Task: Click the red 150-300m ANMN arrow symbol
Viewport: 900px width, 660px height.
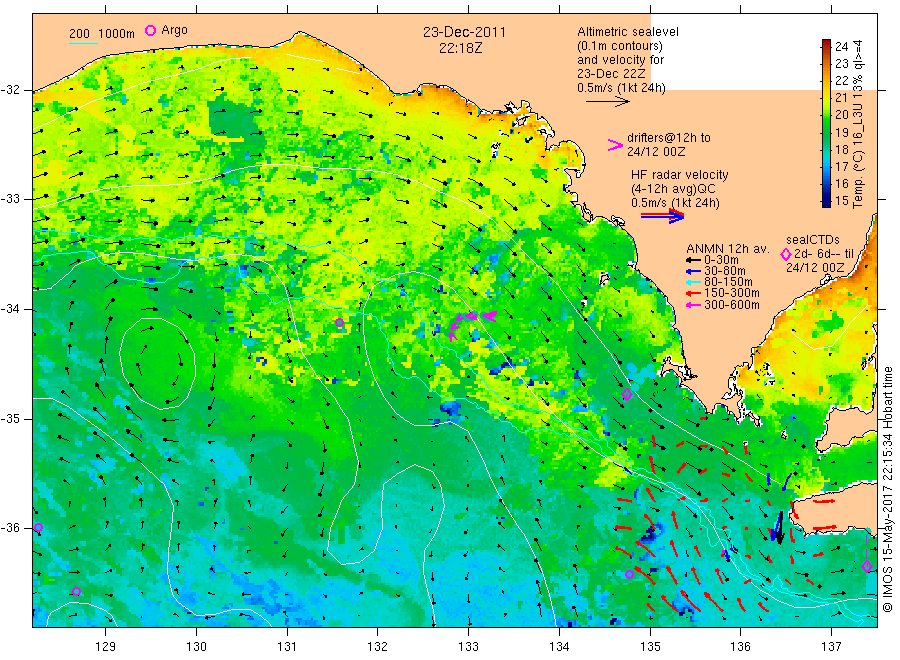Action: [693, 293]
